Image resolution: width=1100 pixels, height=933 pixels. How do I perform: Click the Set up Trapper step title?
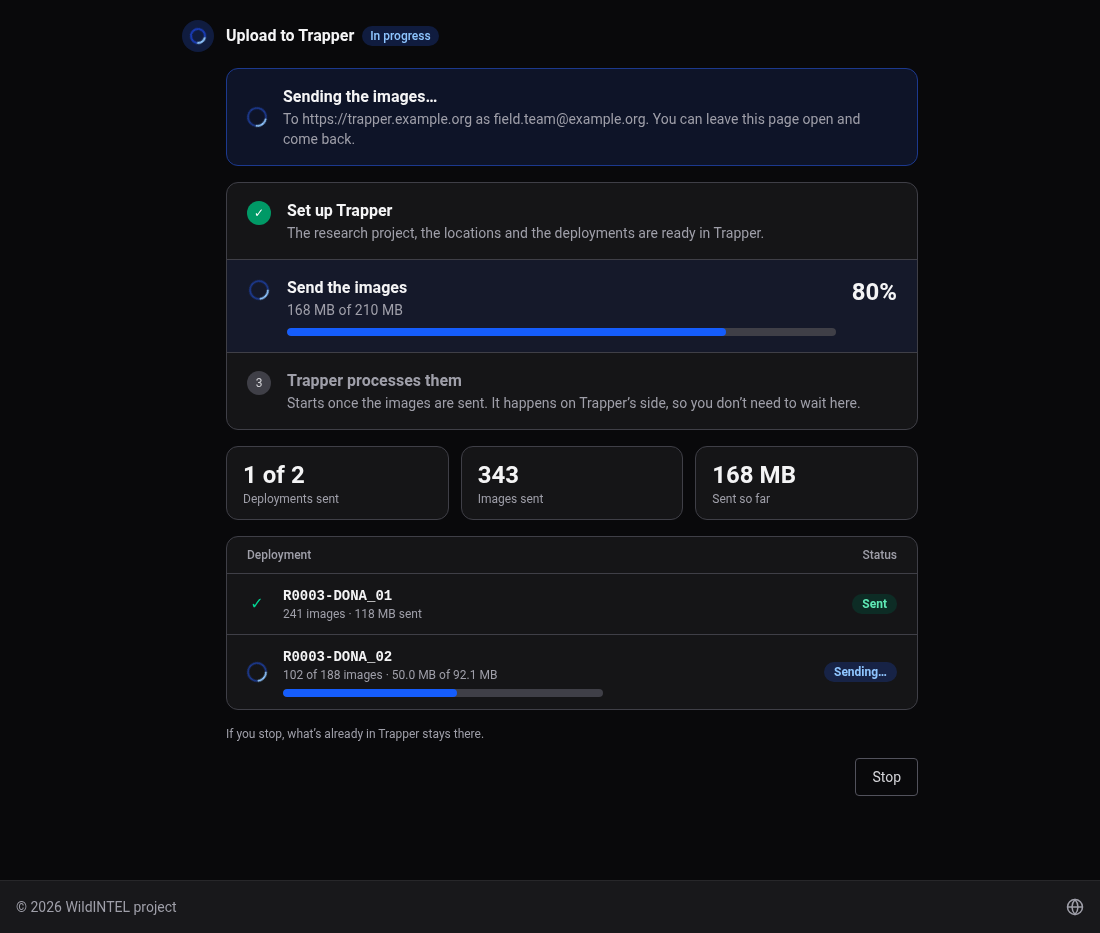coord(340,210)
